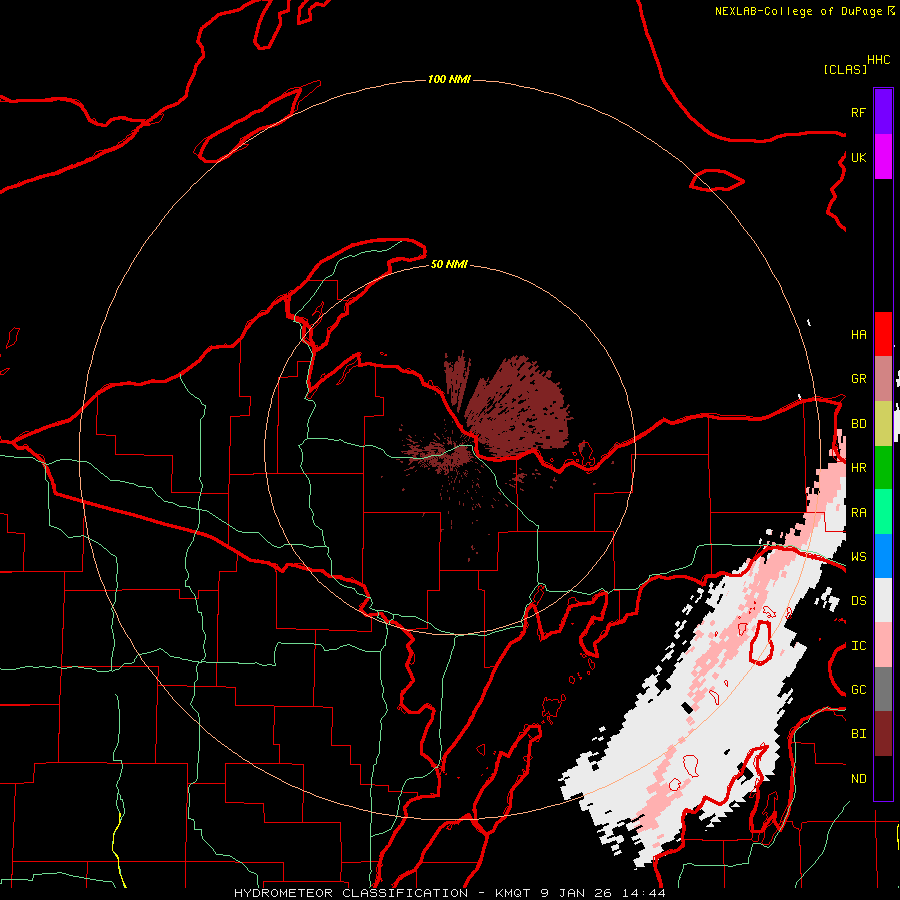Viewport: 900px width, 900px height.
Task: Click the HYDROMETEOR CLASSIFICATION caption
Action: pyautogui.click(x=351, y=893)
